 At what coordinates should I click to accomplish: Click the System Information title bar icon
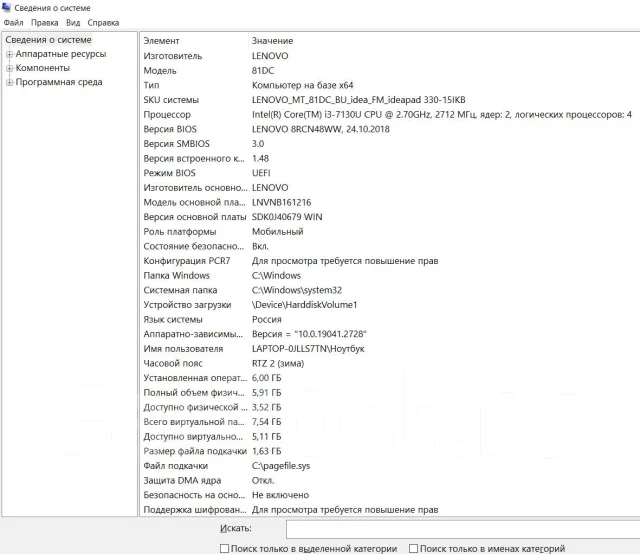pyautogui.click(x=7, y=7)
